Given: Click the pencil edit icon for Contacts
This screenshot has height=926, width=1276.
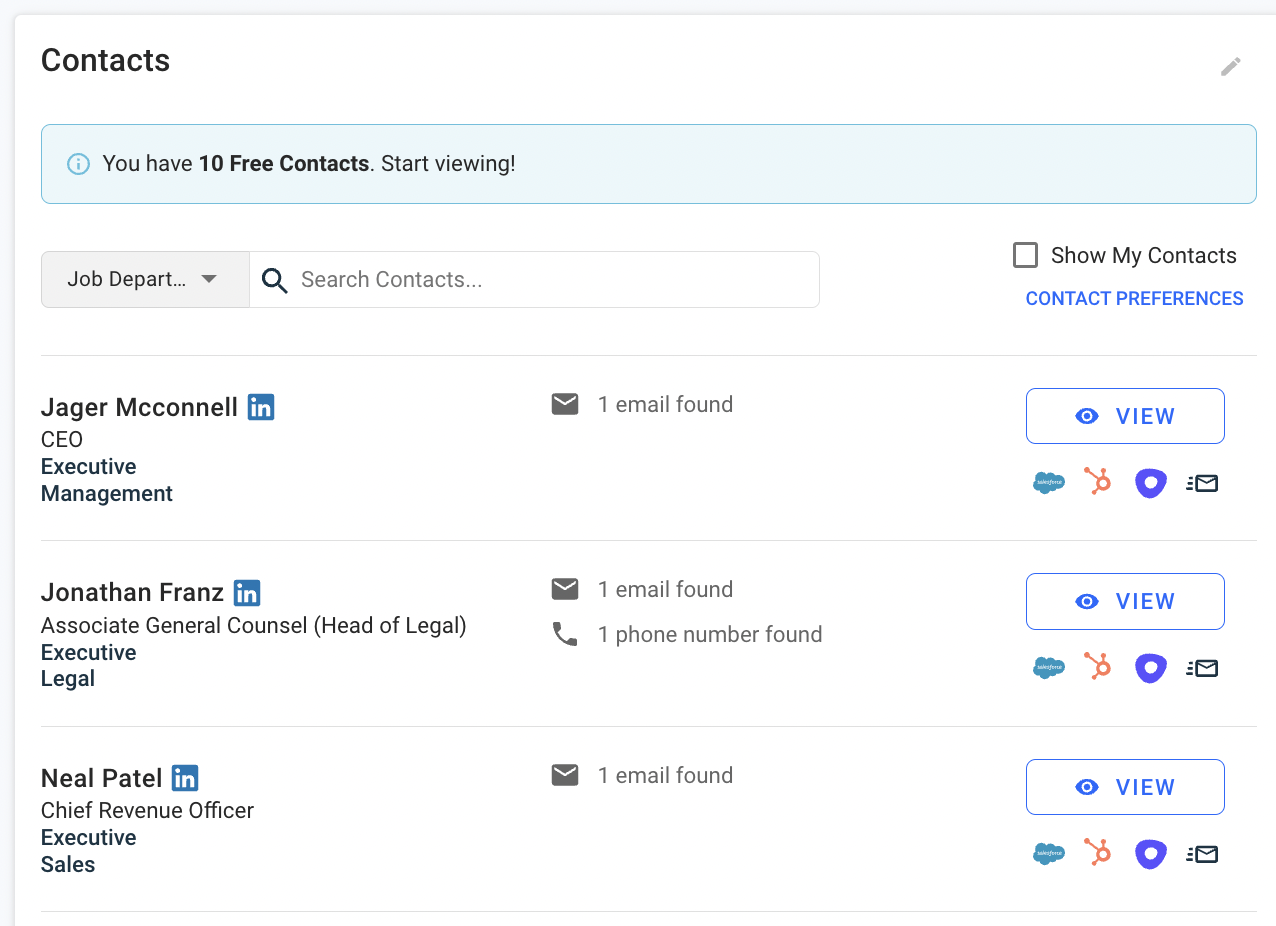Looking at the screenshot, I should tap(1230, 67).
